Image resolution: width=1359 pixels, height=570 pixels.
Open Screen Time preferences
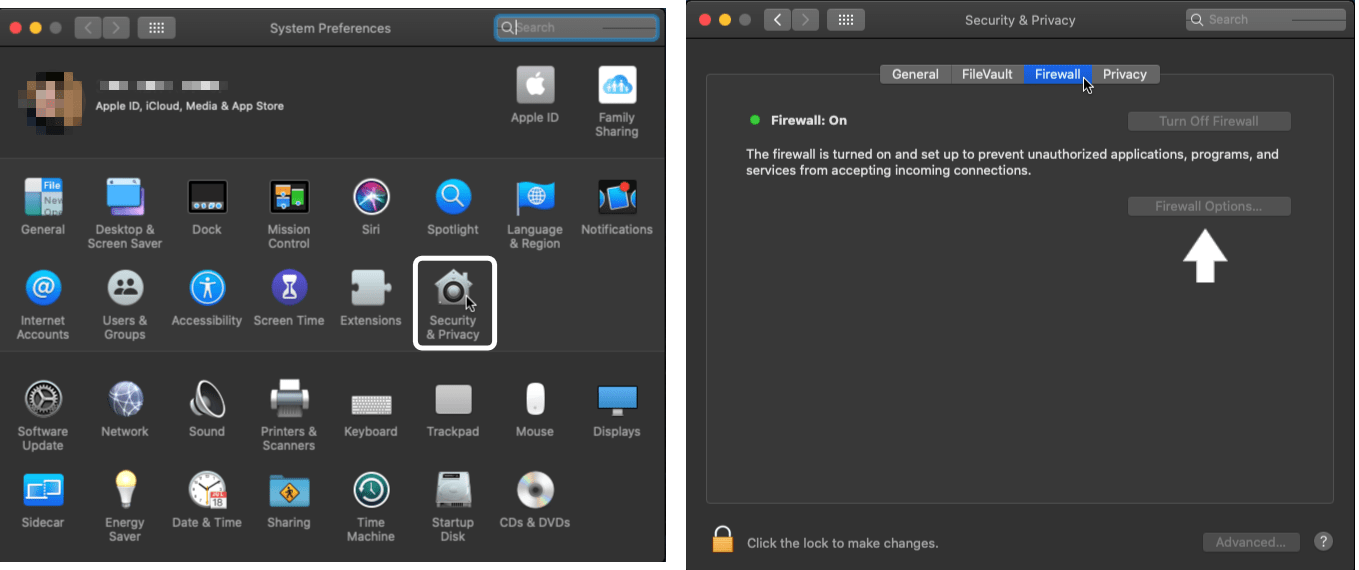(289, 299)
